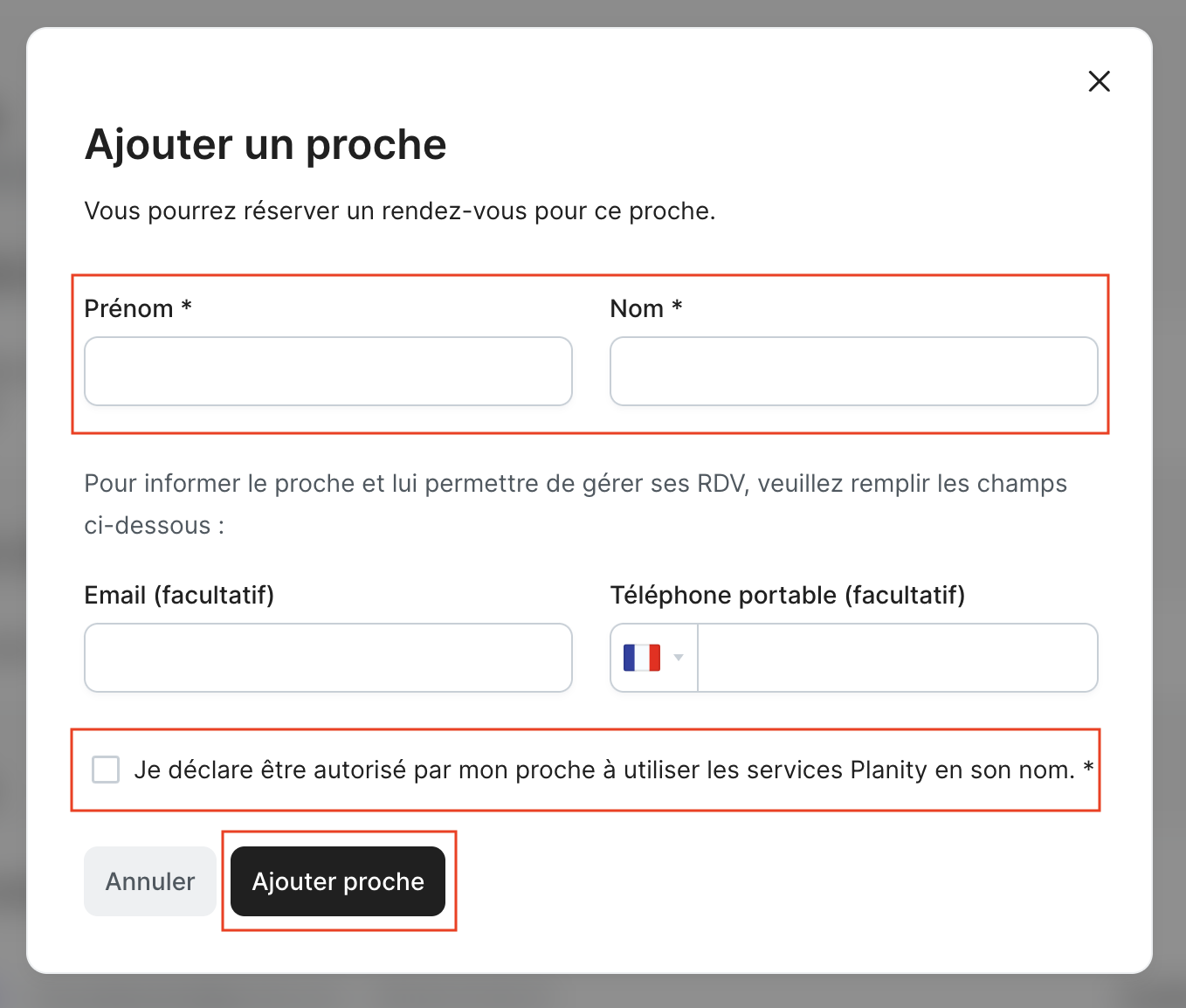This screenshot has width=1186, height=1008.
Task: Click the "Vous pourrez réserver" subtitle text
Action: point(399,211)
